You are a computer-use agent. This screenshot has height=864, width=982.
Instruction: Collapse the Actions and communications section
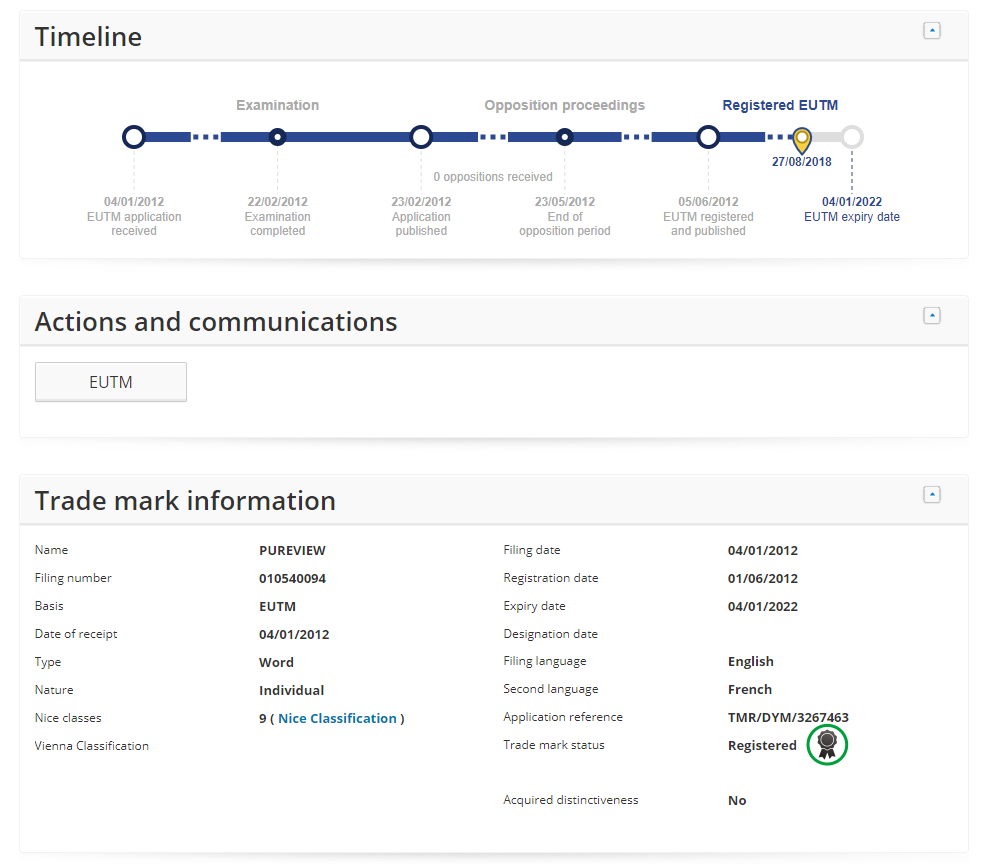pos(931,316)
